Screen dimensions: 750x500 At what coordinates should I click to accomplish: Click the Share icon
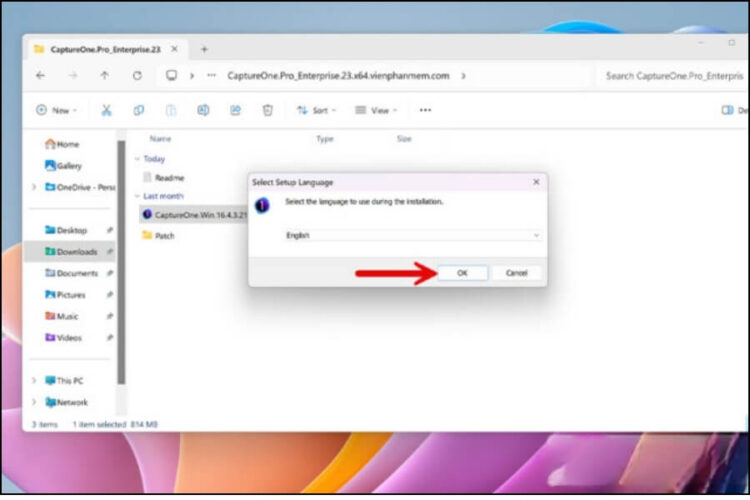coord(235,110)
